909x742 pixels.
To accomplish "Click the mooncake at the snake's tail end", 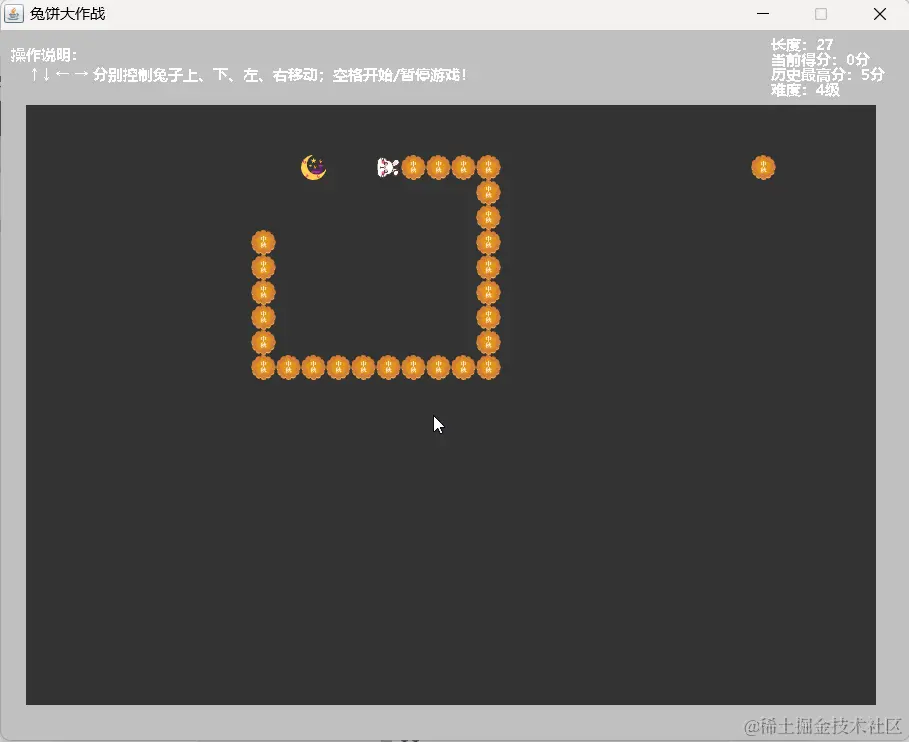I will (263, 240).
